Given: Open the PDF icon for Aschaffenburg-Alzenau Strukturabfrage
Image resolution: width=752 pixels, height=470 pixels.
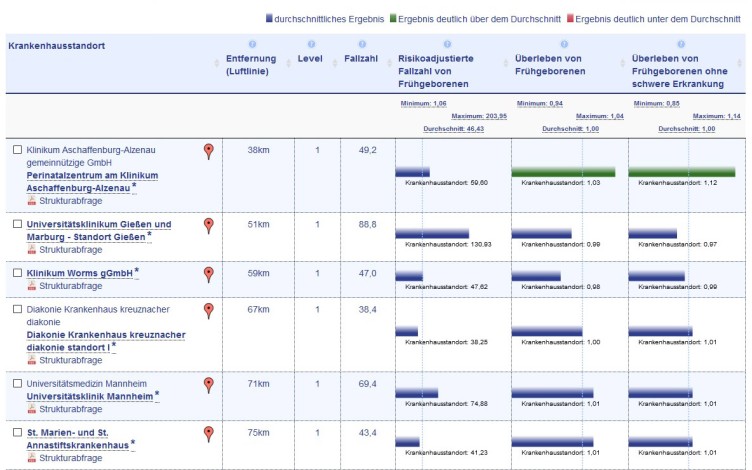Looking at the screenshot, I should (x=32, y=201).
